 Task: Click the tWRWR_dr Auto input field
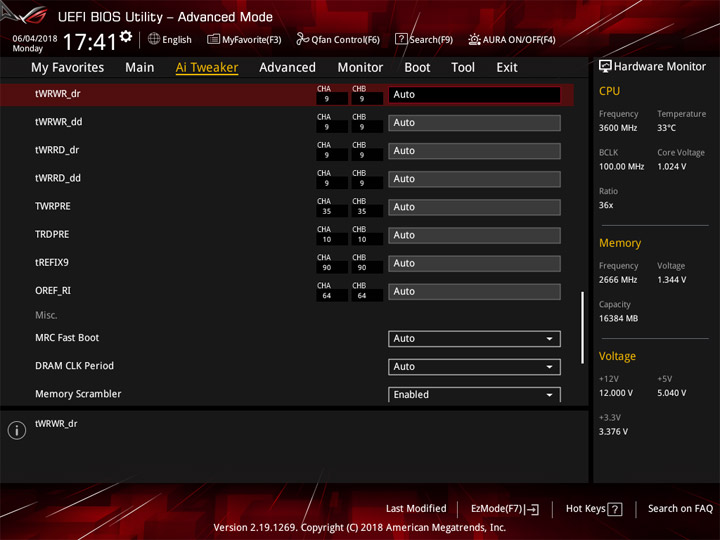(x=474, y=95)
